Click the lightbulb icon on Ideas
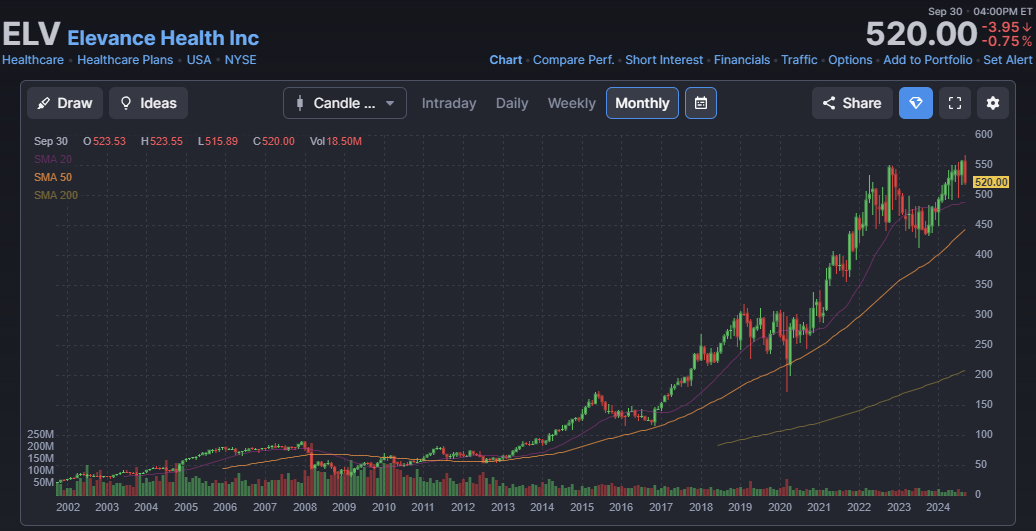1036x531 pixels. (x=126, y=103)
